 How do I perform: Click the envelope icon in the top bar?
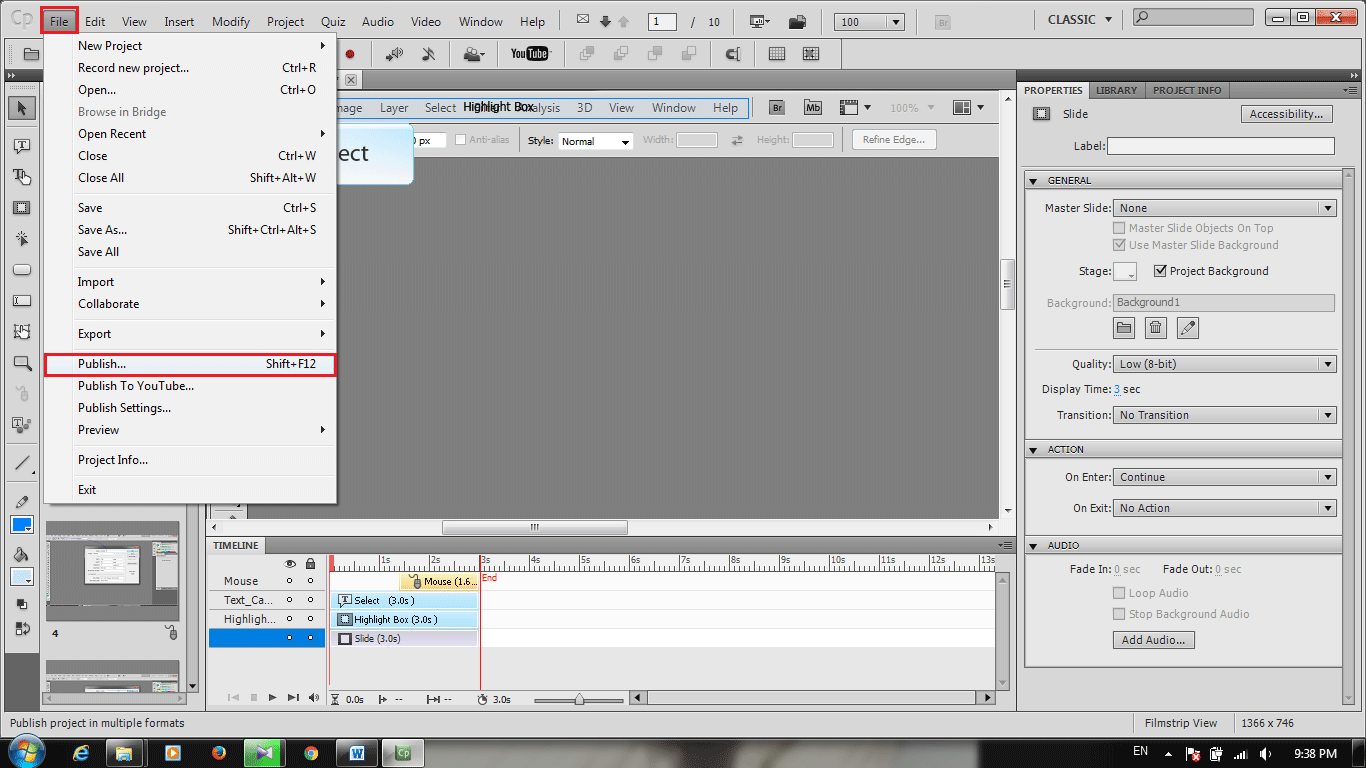[x=584, y=21]
